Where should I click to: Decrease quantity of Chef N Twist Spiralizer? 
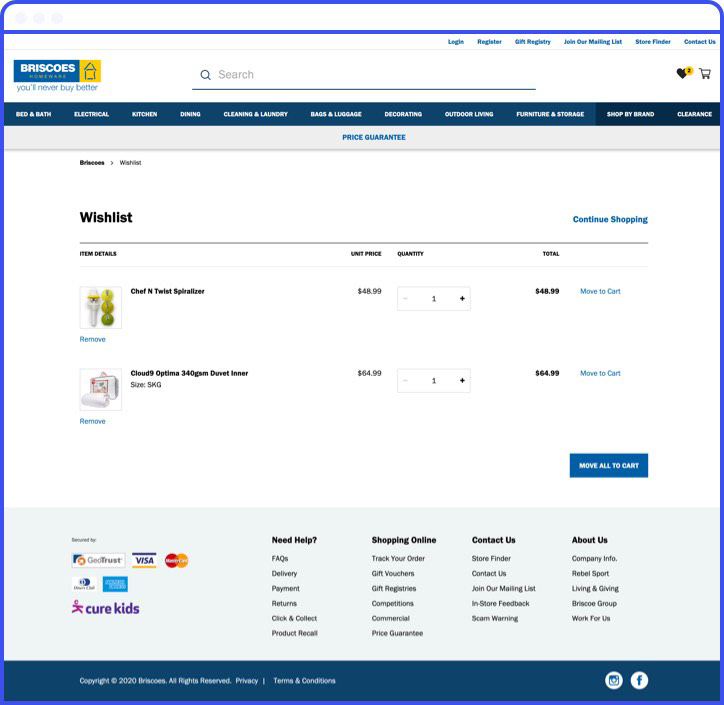[405, 299]
